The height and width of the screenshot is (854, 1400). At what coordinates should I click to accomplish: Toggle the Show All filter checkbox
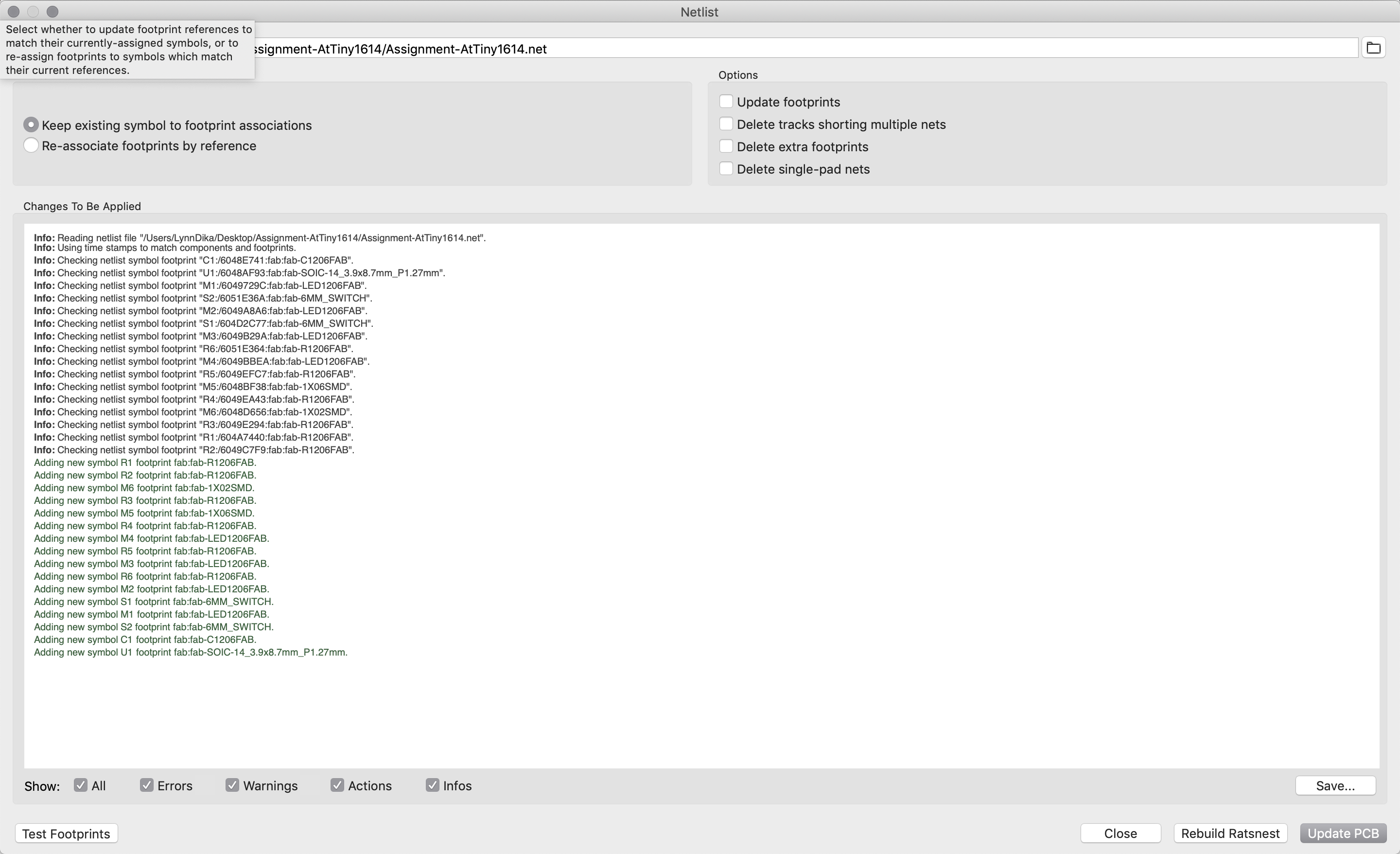(81, 785)
